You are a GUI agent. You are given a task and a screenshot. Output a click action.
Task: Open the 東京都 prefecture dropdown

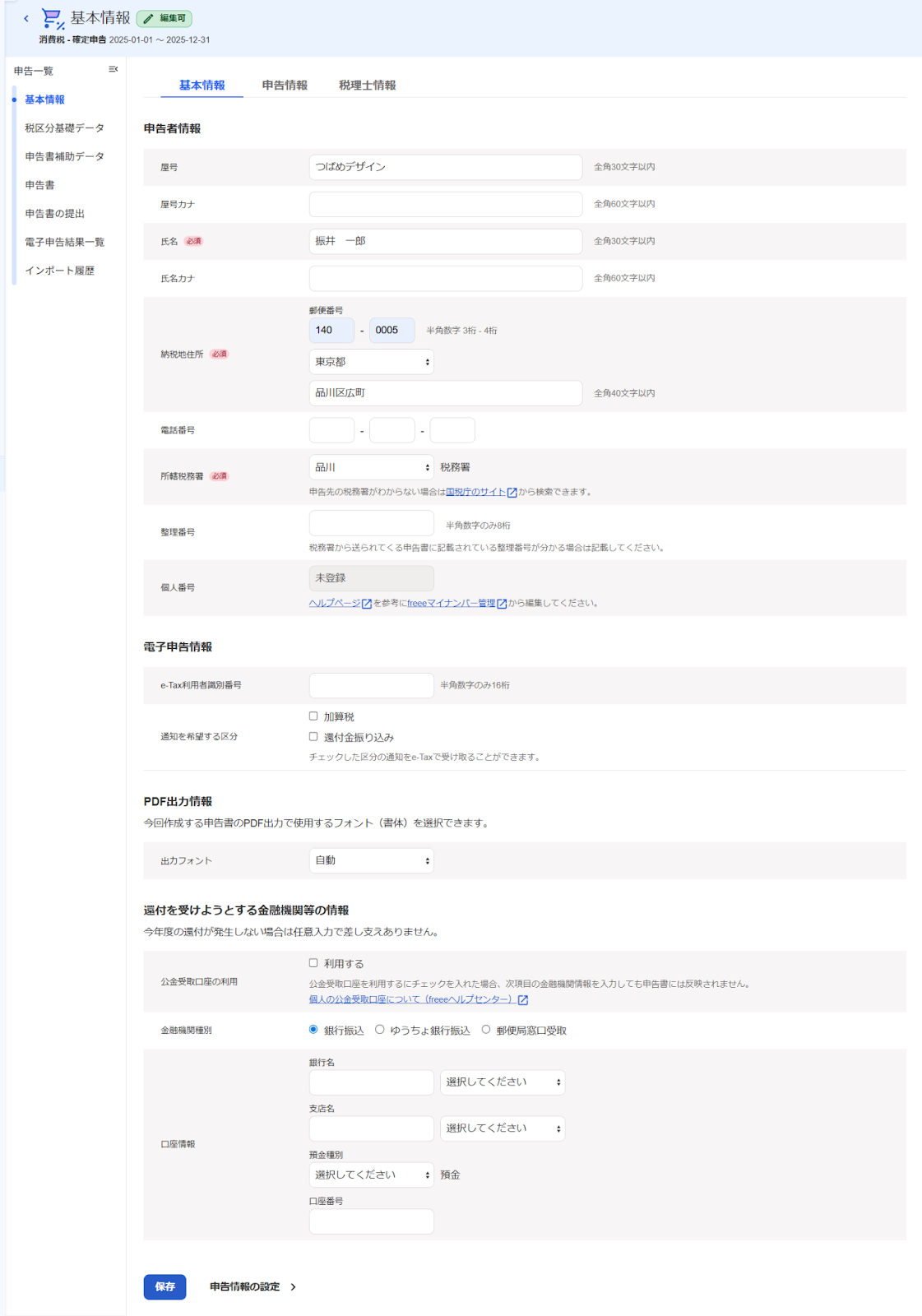tap(372, 362)
